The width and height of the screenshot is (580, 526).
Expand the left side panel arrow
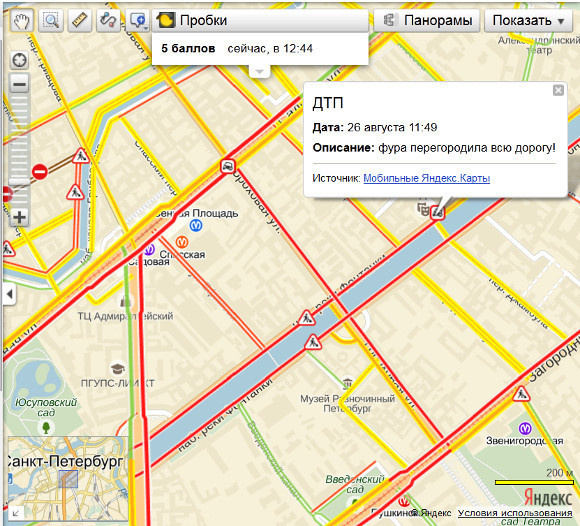click(x=9, y=294)
